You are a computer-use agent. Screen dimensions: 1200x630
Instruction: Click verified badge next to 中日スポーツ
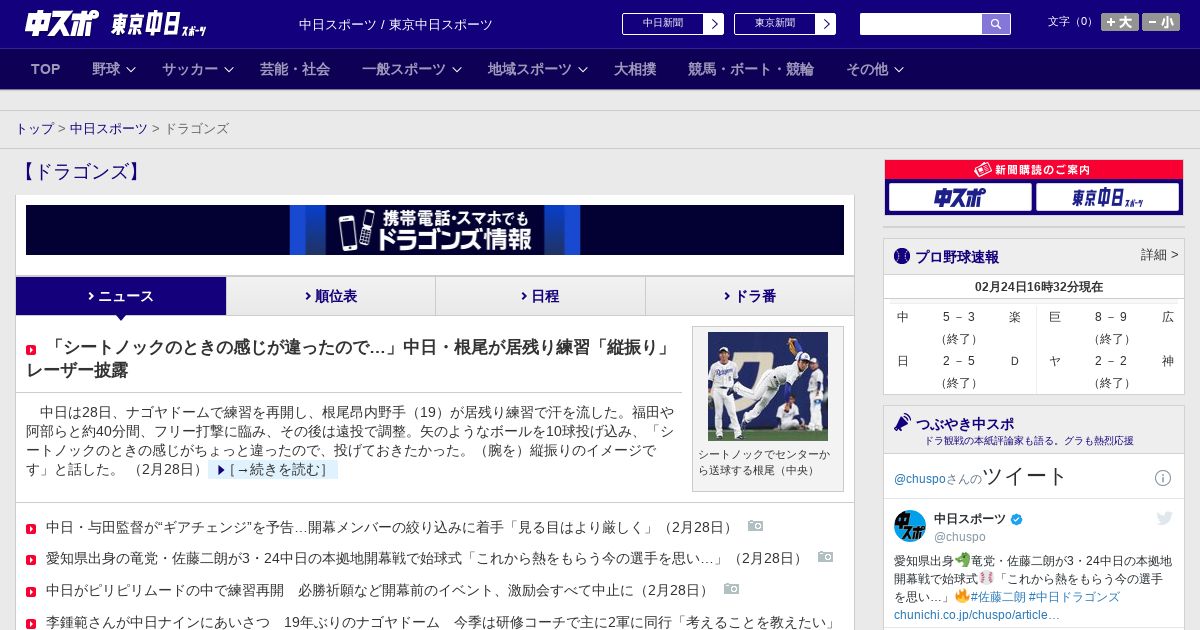point(1017,519)
